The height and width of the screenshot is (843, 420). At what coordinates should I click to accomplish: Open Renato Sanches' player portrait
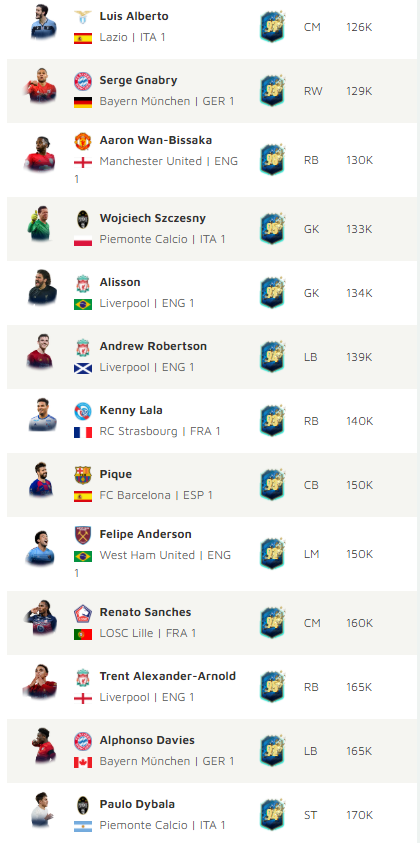click(x=40, y=618)
